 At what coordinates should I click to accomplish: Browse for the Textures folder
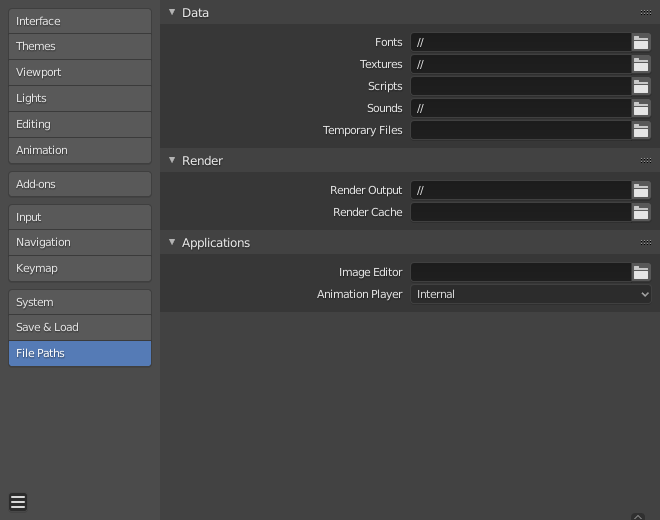click(641, 64)
